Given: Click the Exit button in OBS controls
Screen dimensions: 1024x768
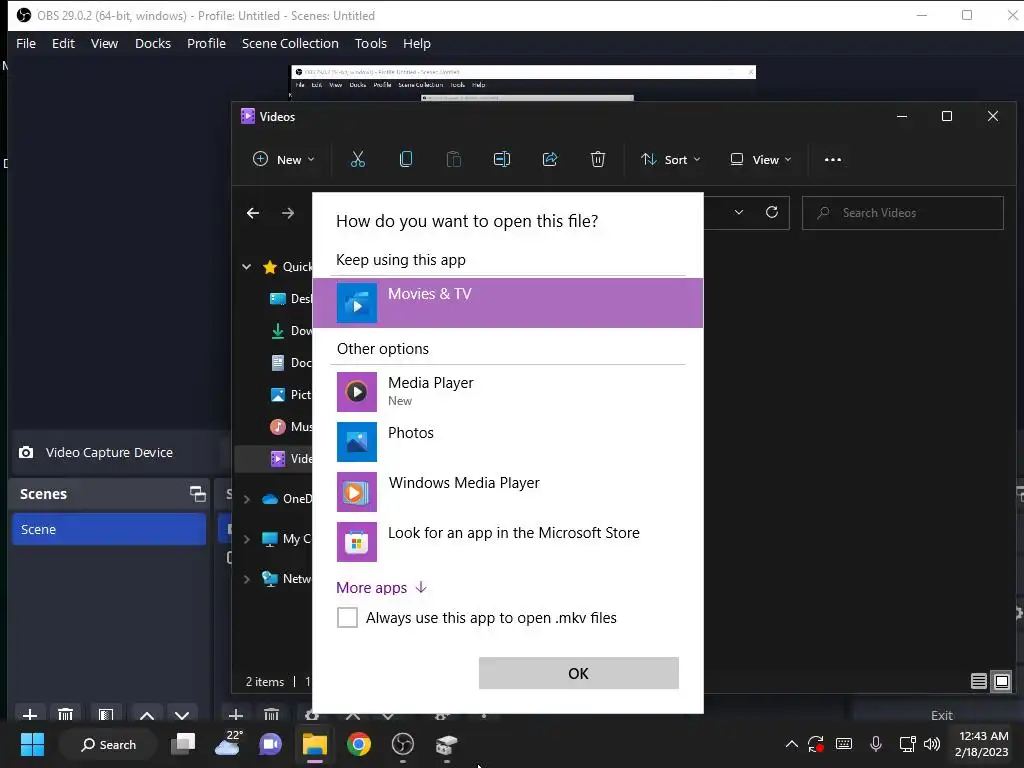Looking at the screenshot, I should coord(941,715).
